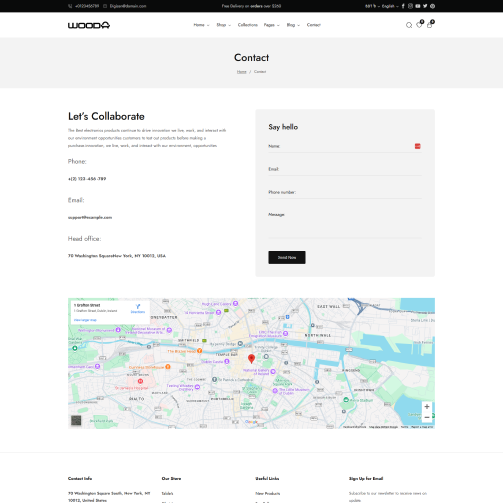
Task: Click the Tables footer link under Our Store
Action: [167, 493]
